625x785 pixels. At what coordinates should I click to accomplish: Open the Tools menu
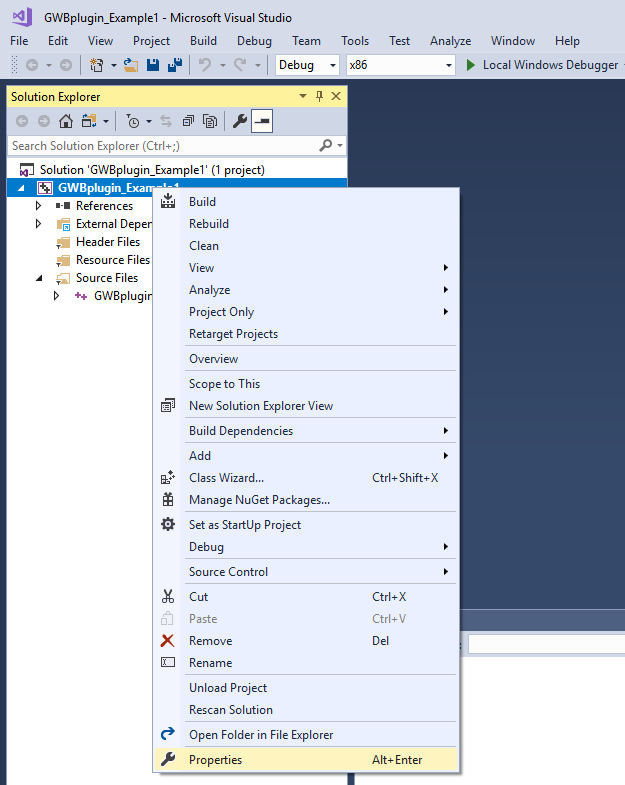tap(355, 41)
